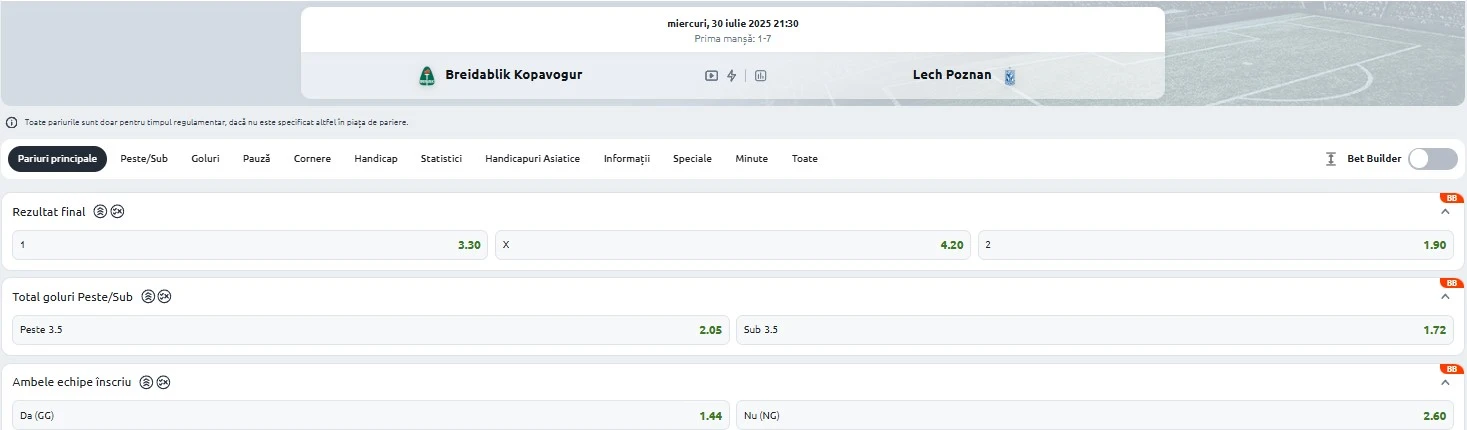Screen dimensions: 1467x430
Task: Click the orange BB badge on Total goluri Peste/Sub
Action: click(1450, 283)
